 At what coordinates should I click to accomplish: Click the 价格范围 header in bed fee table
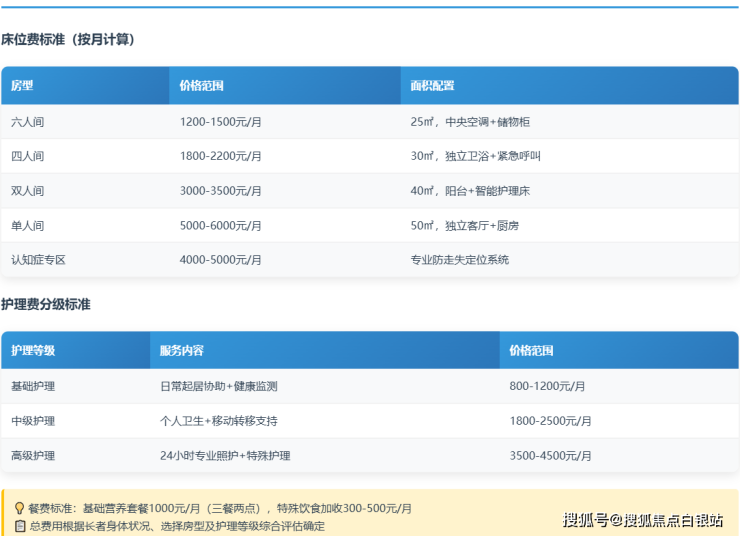tap(202, 86)
